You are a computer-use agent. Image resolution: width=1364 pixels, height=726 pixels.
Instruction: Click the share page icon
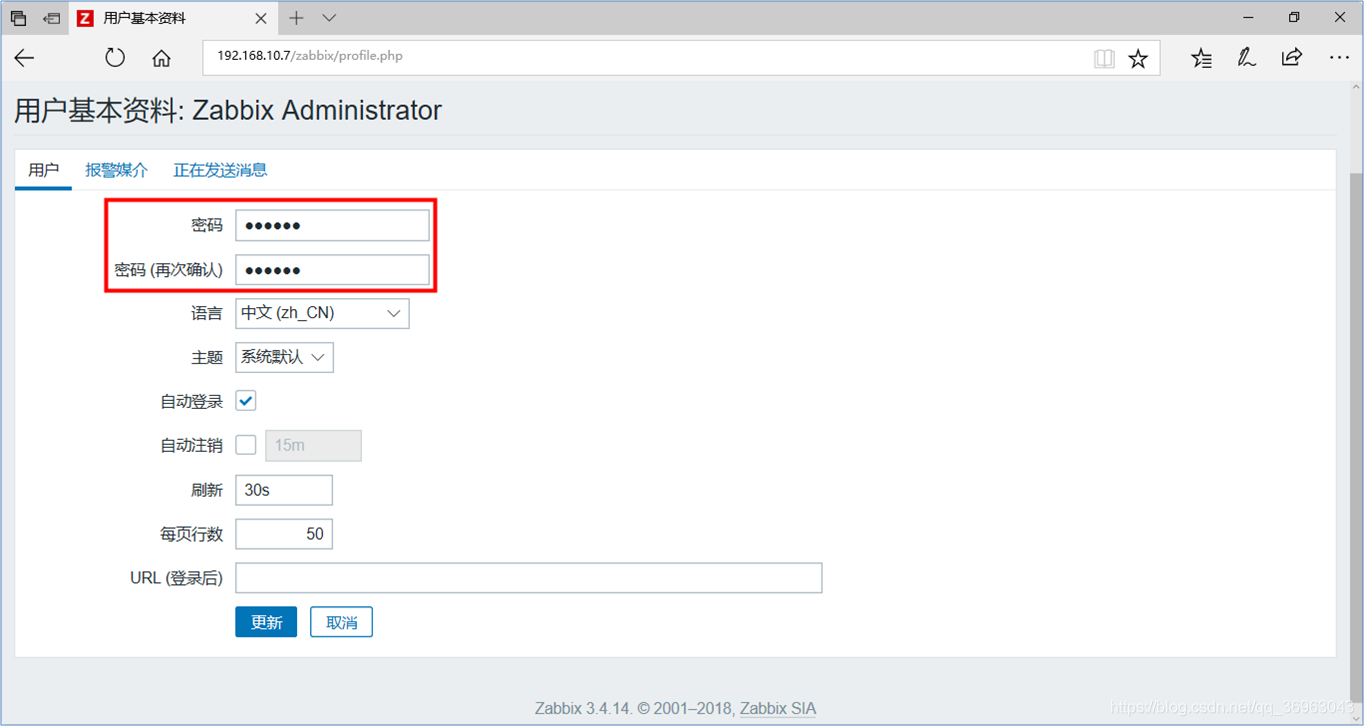1292,57
